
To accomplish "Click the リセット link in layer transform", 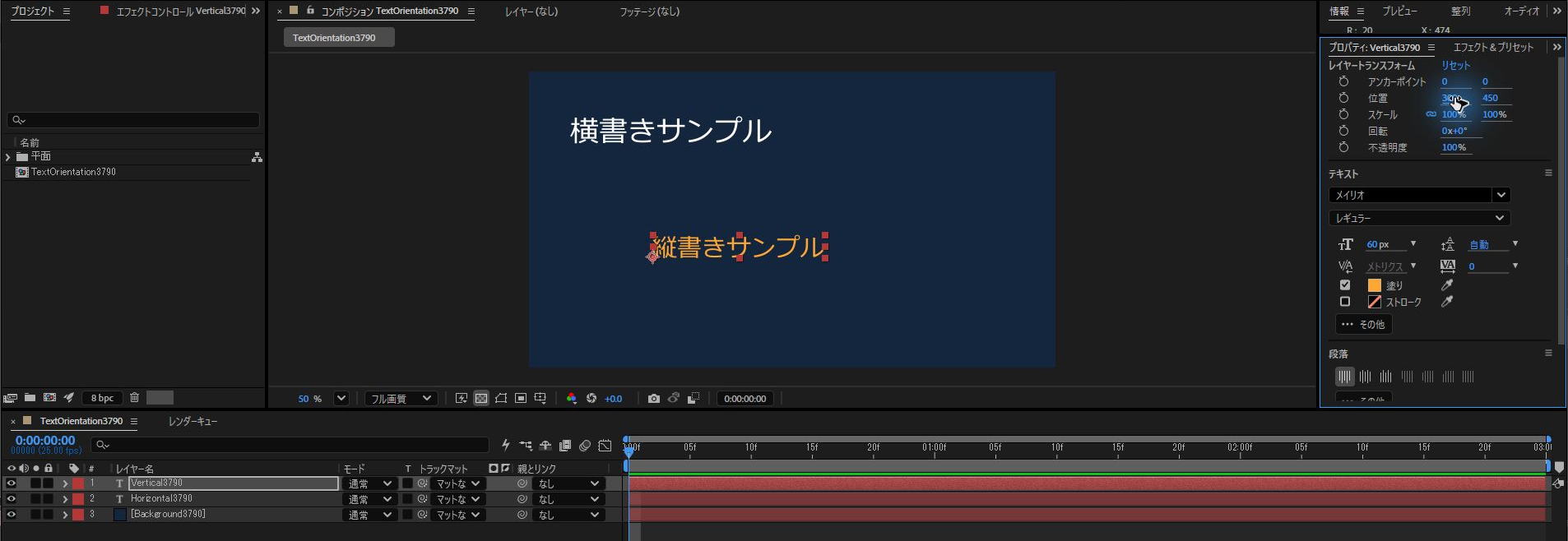I will pos(1455,65).
